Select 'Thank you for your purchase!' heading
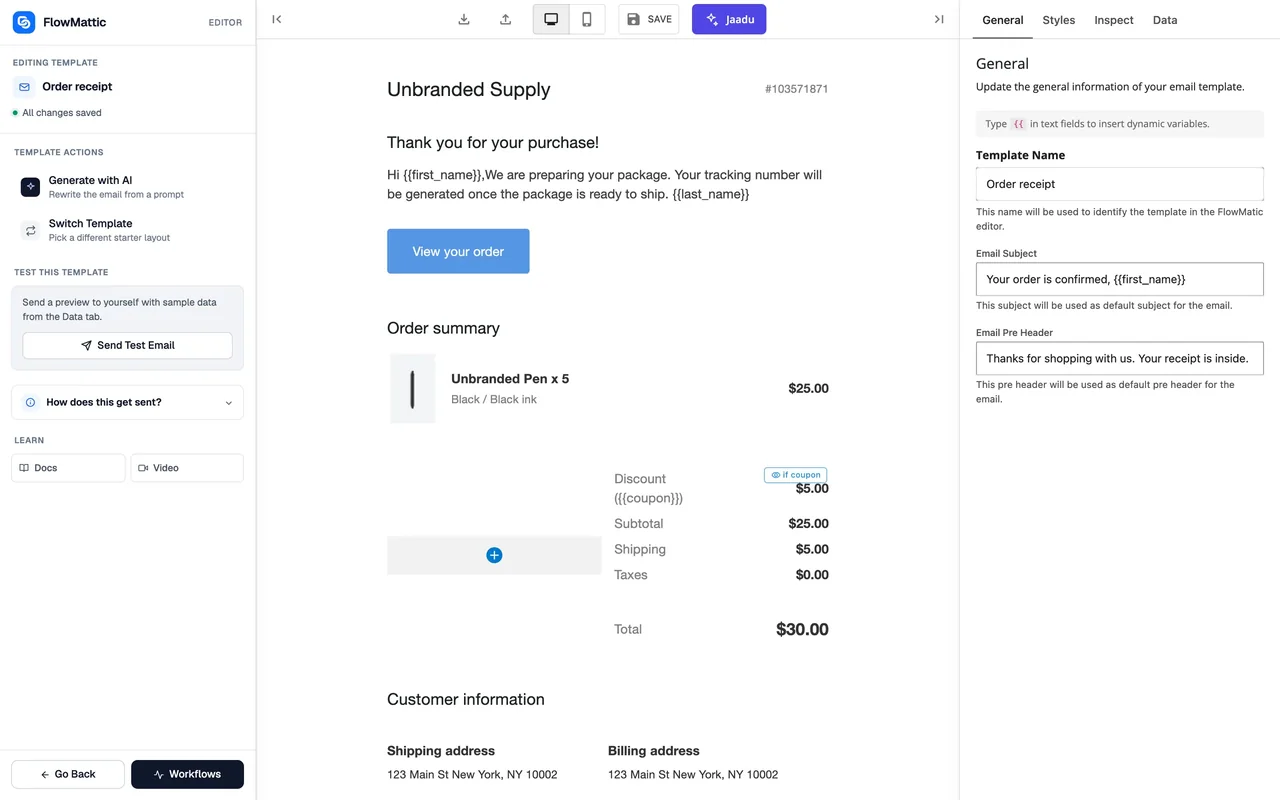The height and width of the screenshot is (800, 1280). pos(493,143)
